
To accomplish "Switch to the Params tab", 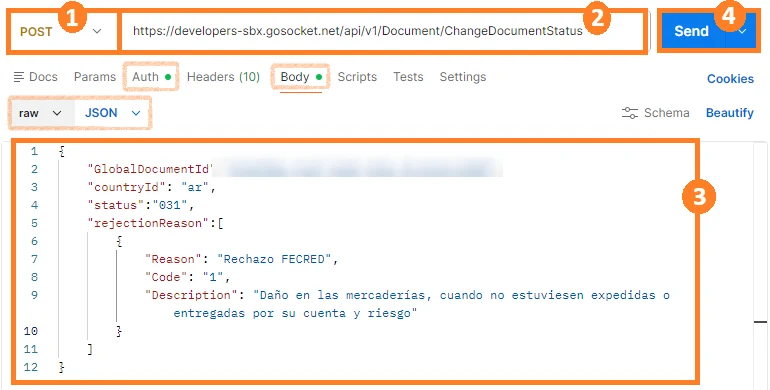I will pyautogui.click(x=95, y=77).
